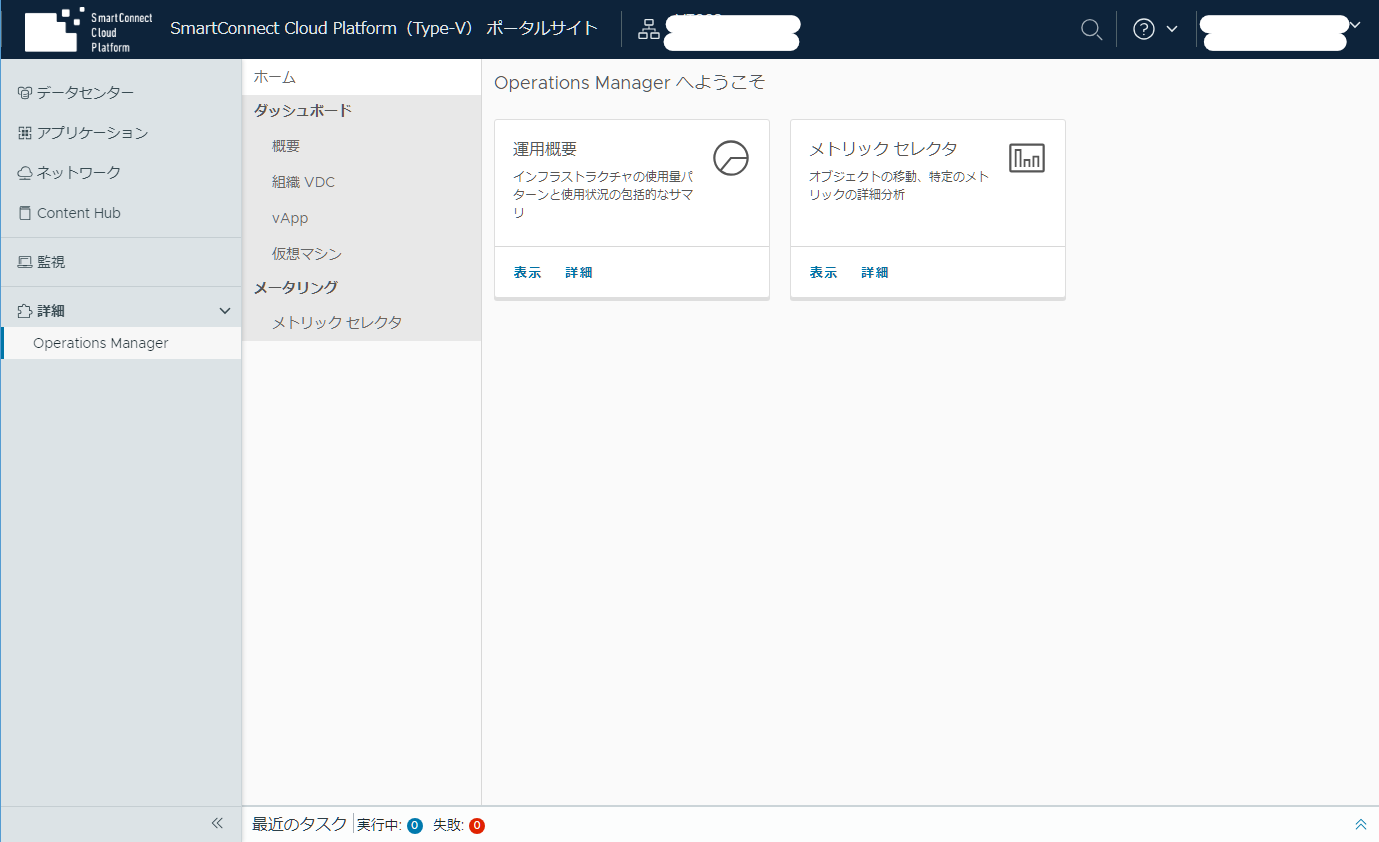The image size is (1379, 842).
Task: Click the organization hierarchy icon in header
Action: (649, 30)
